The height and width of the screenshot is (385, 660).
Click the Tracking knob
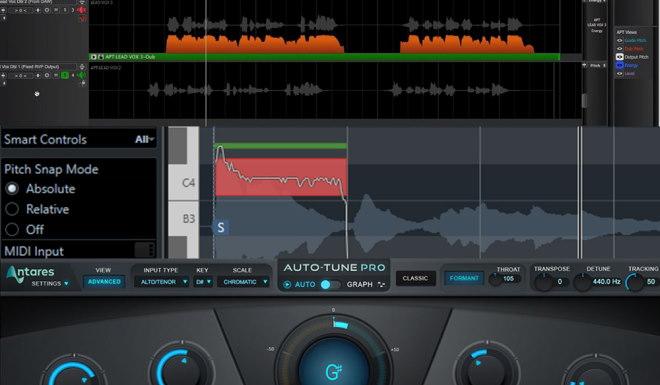pos(634,282)
